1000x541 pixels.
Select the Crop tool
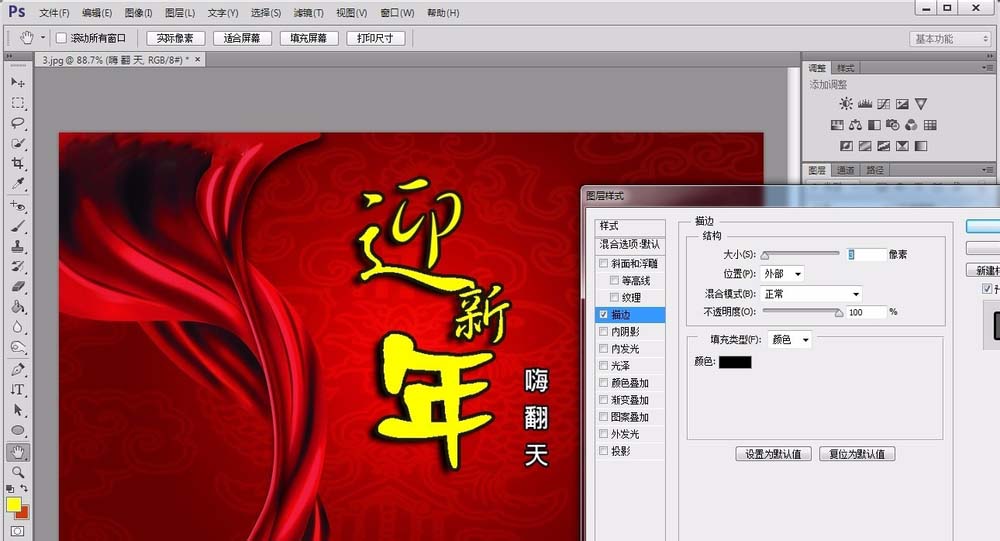pos(18,164)
